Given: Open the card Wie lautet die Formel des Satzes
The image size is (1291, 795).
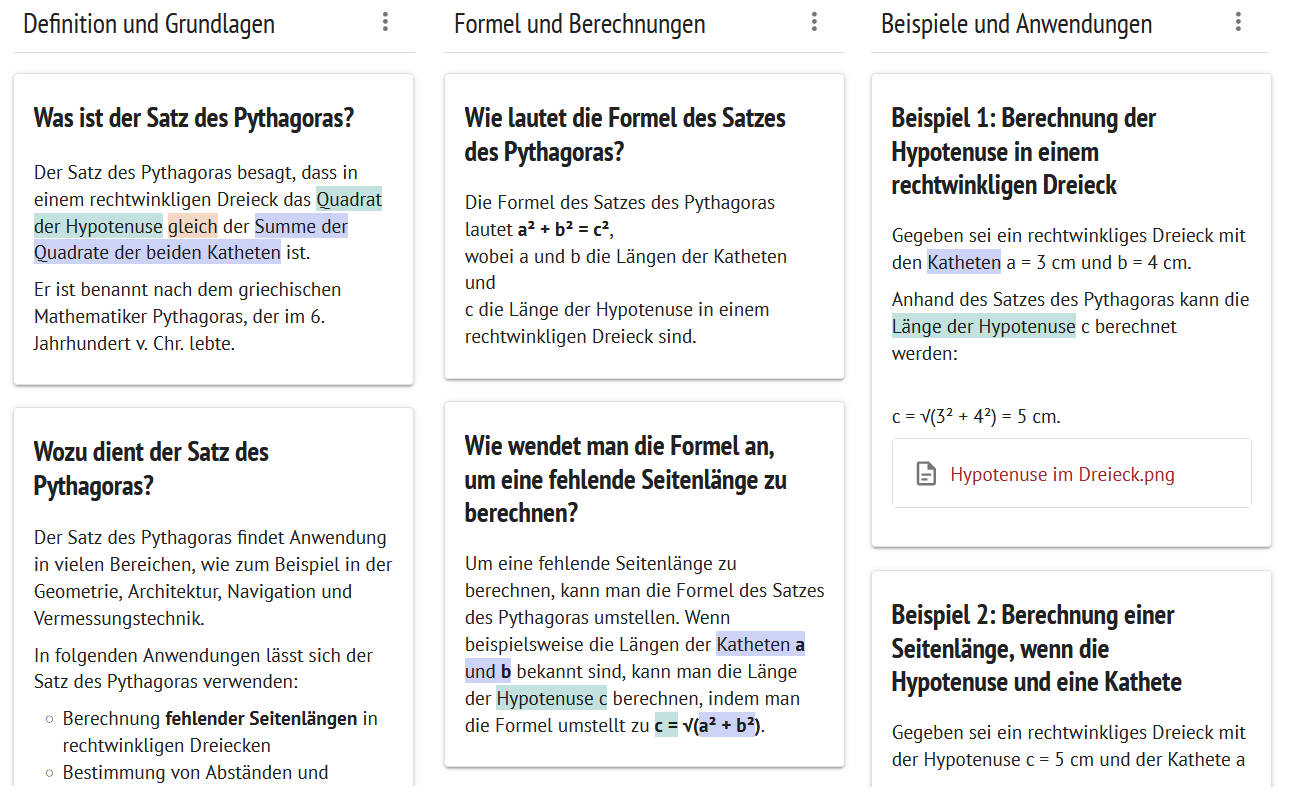Looking at the screenshot, I should 644,226.
